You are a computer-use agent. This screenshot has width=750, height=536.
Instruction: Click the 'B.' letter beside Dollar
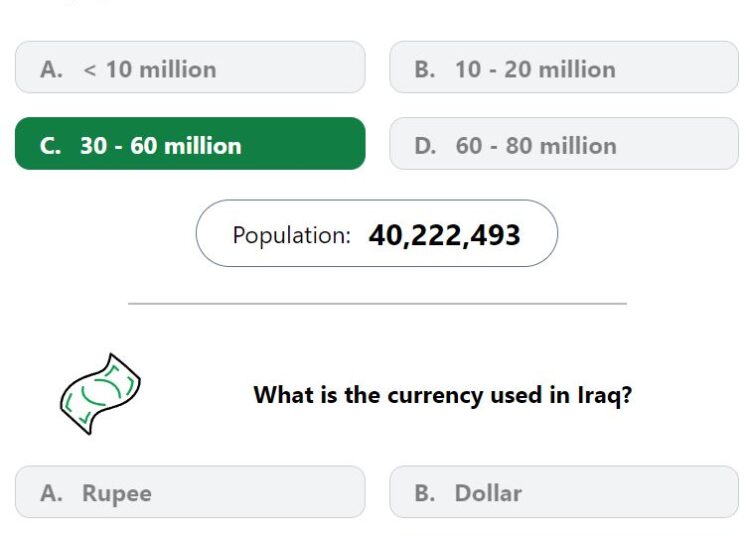coord(425,493)
